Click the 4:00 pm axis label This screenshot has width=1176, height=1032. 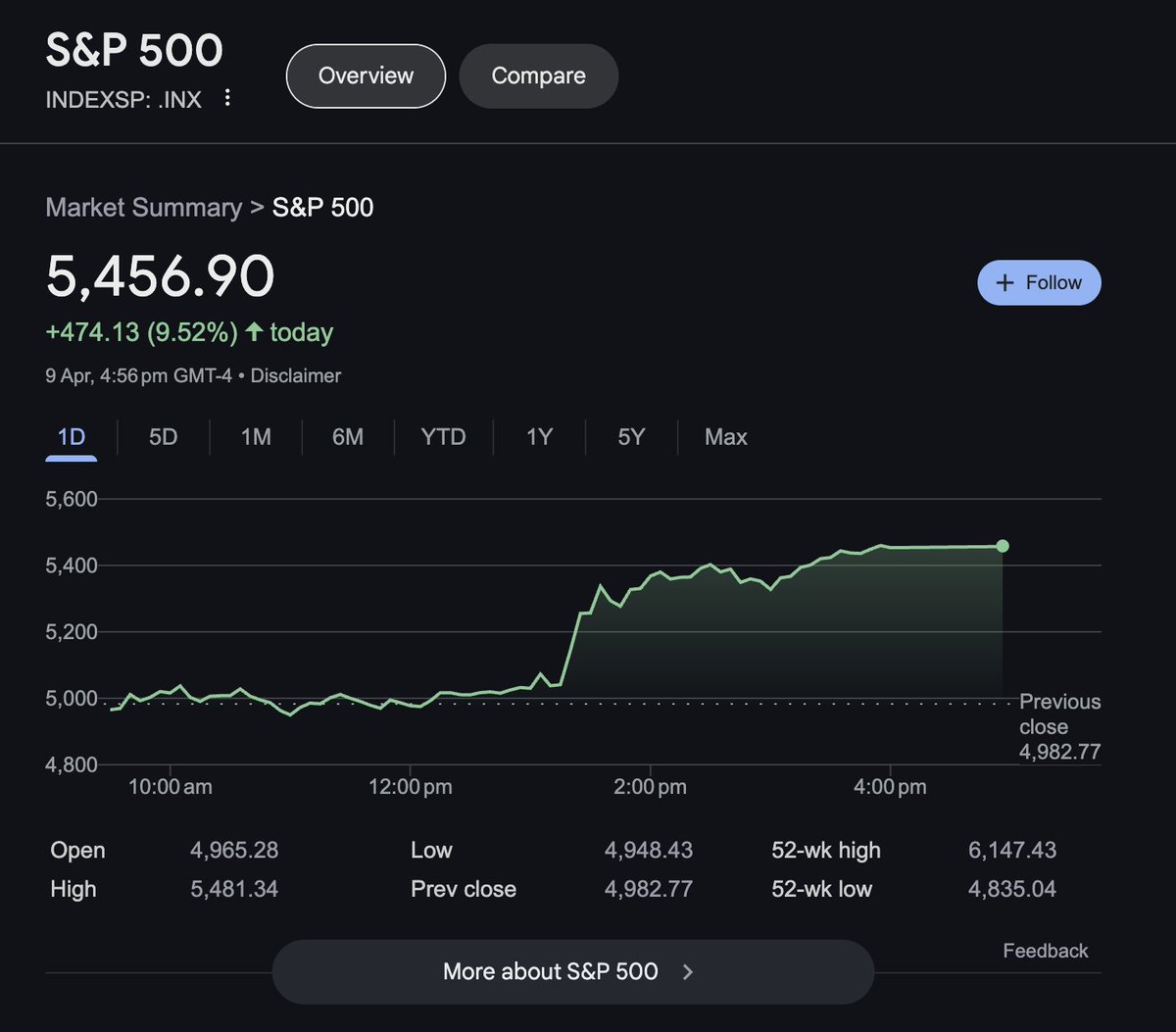click(x=890, y=787)
